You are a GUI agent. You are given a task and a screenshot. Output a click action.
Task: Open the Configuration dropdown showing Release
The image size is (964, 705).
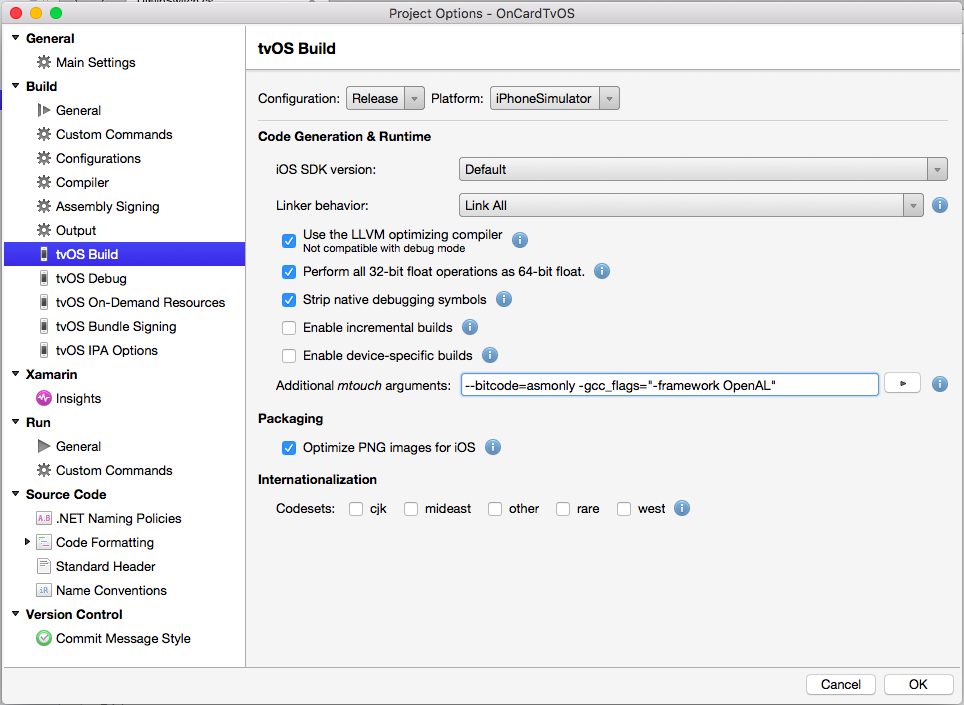point(385,98)
